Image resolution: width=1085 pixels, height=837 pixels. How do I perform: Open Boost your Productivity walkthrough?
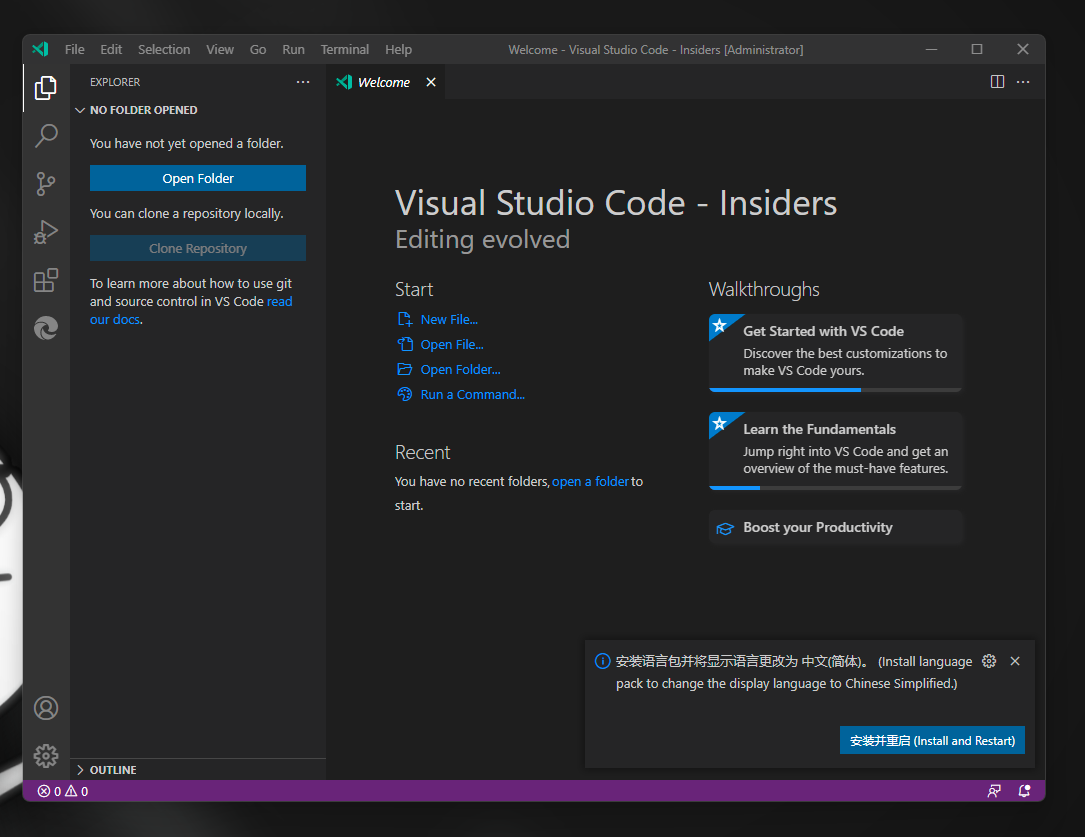click(x=835, y=528)
